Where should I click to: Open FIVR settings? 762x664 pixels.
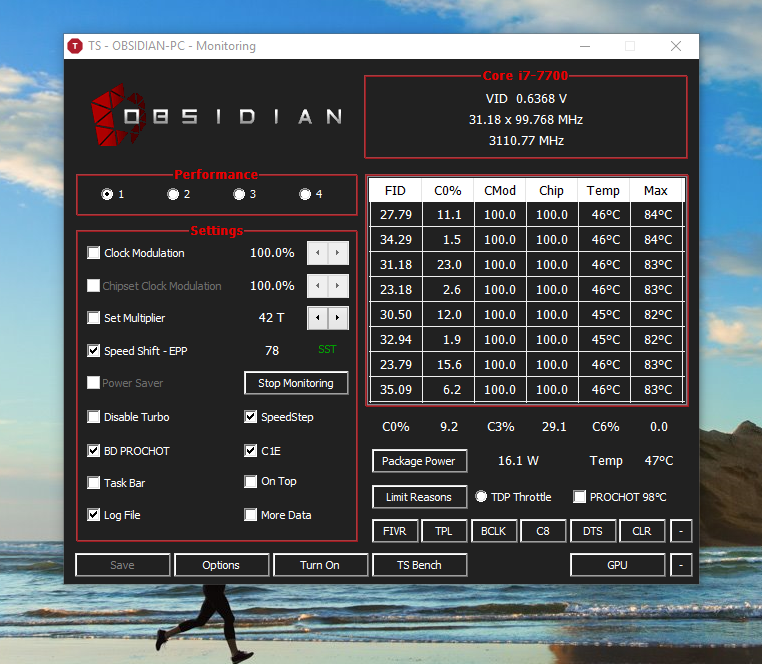click(x=395, y=531)
